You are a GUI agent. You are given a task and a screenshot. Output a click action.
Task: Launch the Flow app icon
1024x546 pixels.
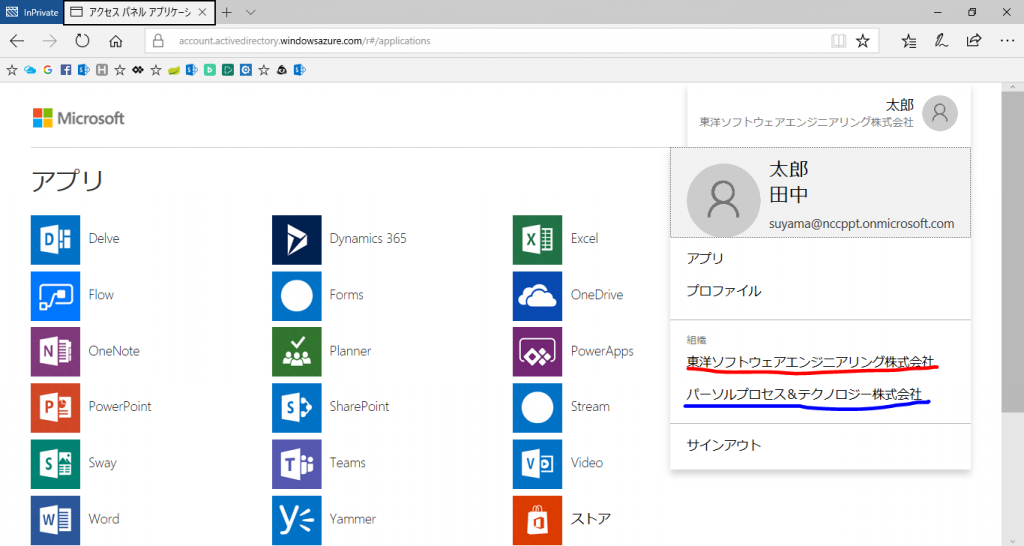point(56,296)
